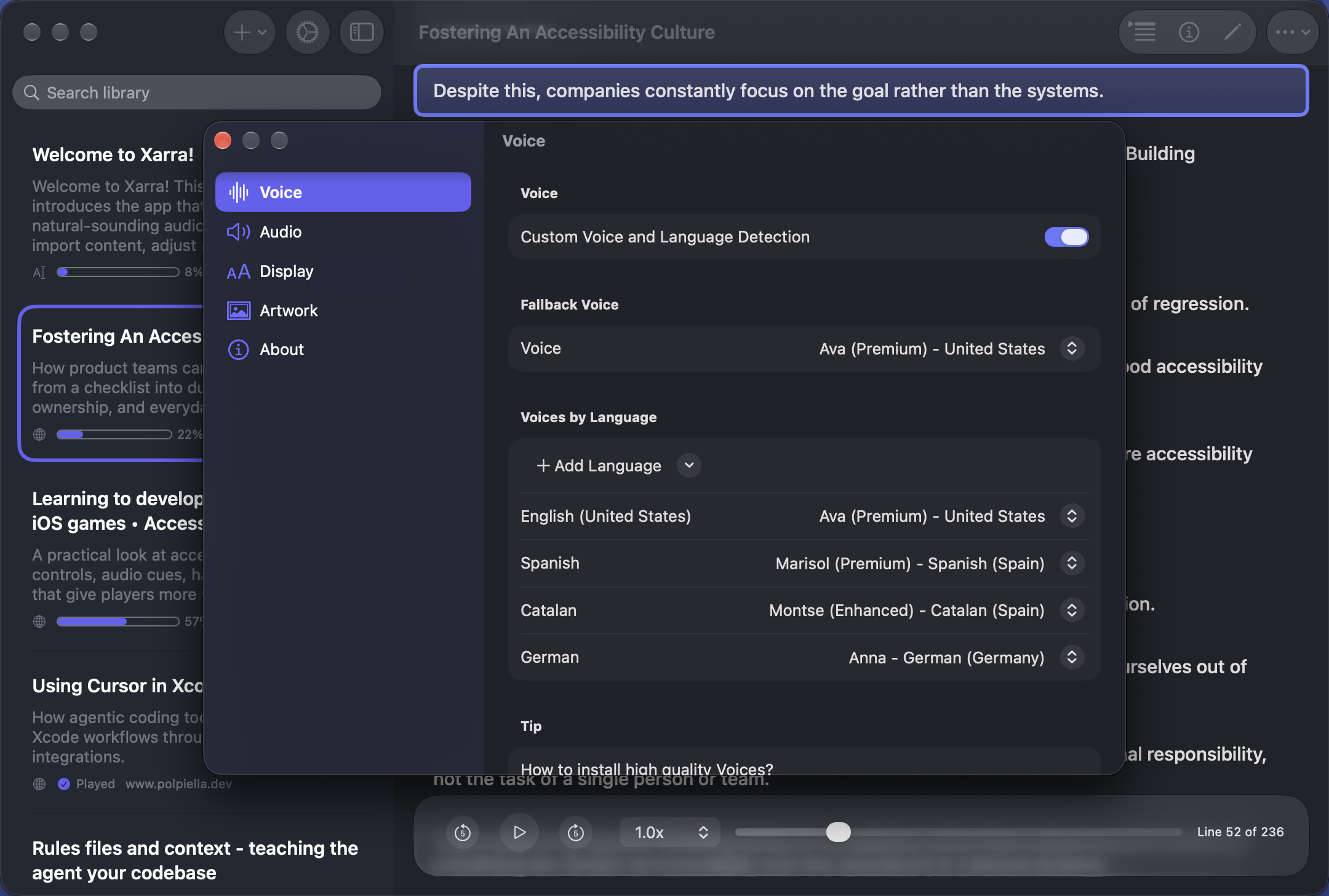Show the list outline icon in toolbar

[1143, 32]
